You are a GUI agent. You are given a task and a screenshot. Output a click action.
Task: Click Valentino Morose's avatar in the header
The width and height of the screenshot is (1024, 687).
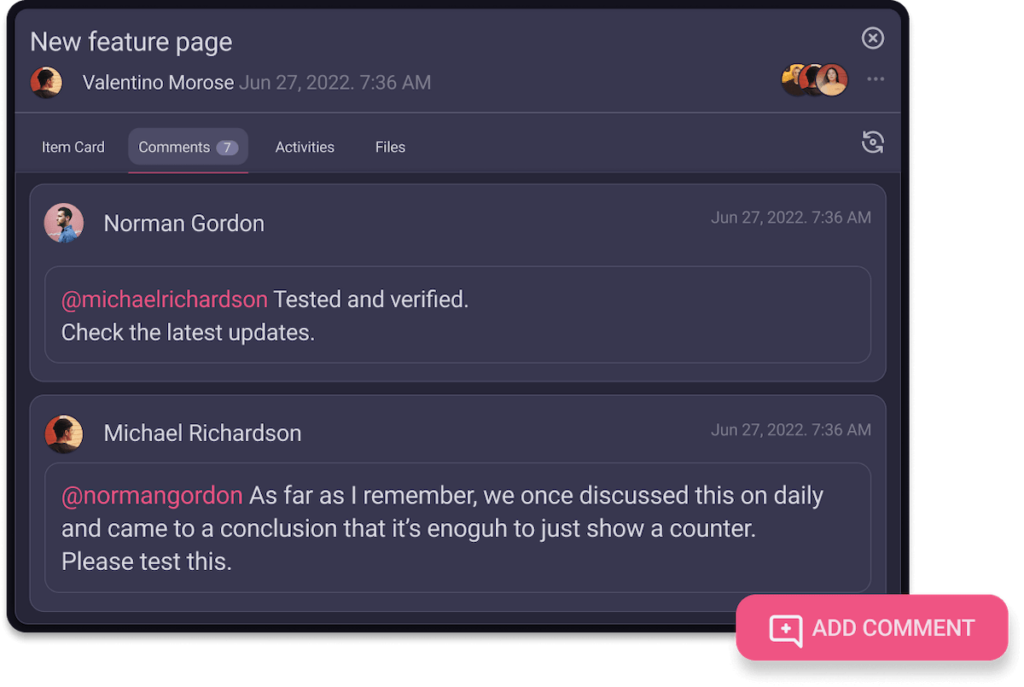point(46,82)
